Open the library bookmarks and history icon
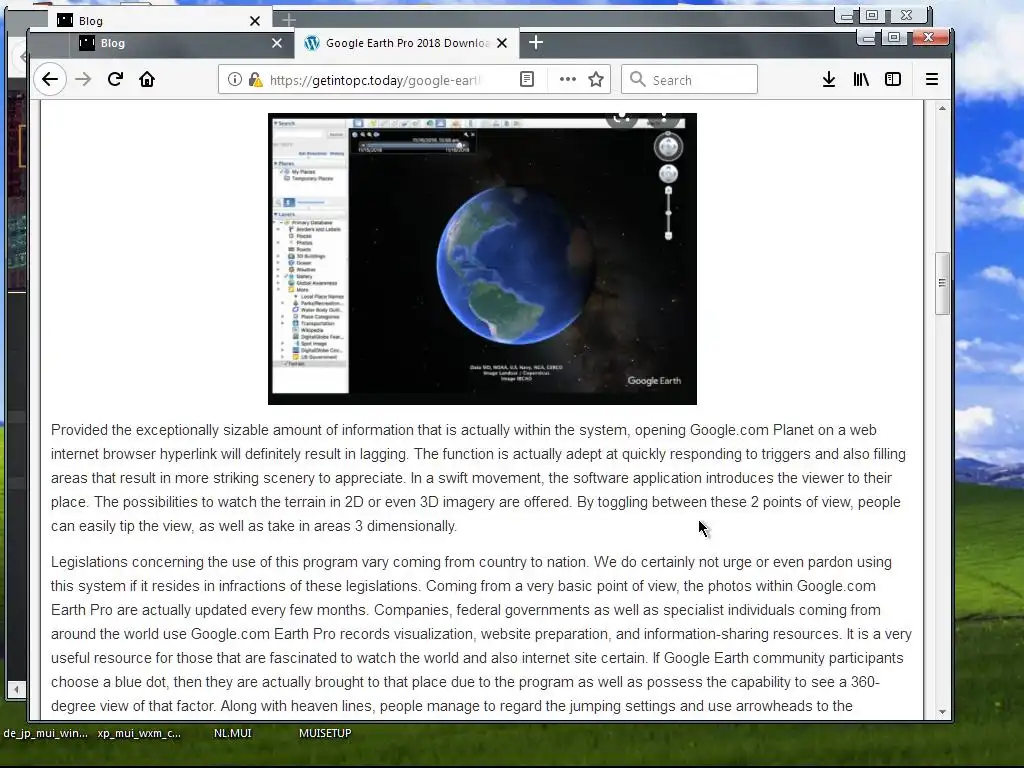 click(861, 80)
